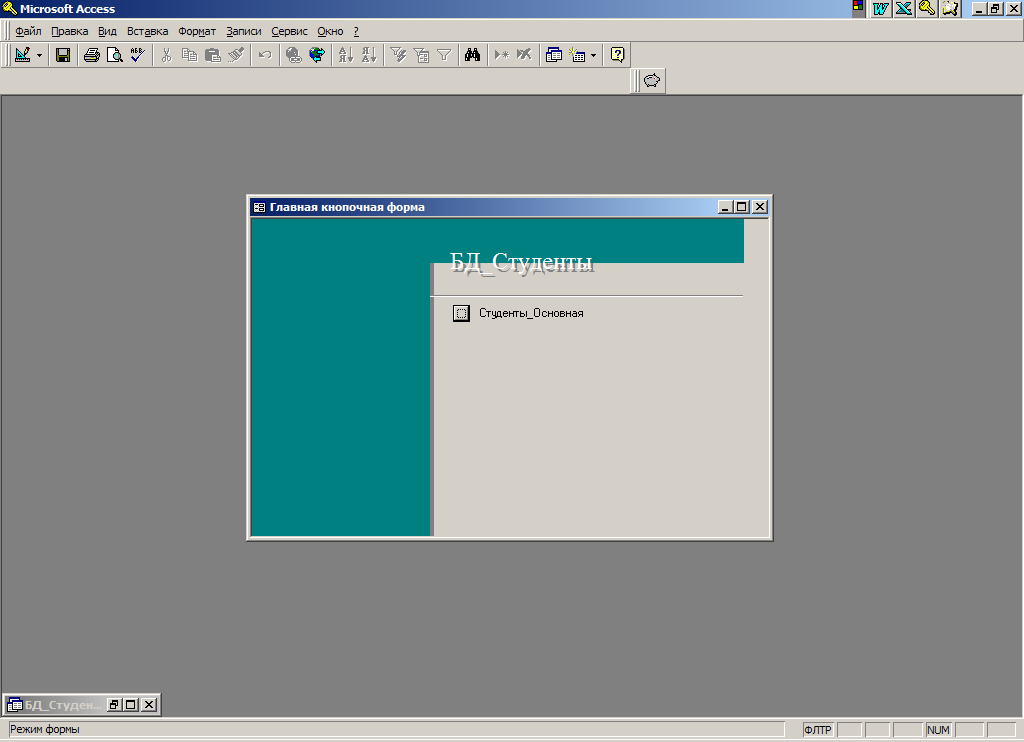This screenshot has height=742, width=1024.
Task: Click the Format Painter brush icon
Action: tap(236, 55)
